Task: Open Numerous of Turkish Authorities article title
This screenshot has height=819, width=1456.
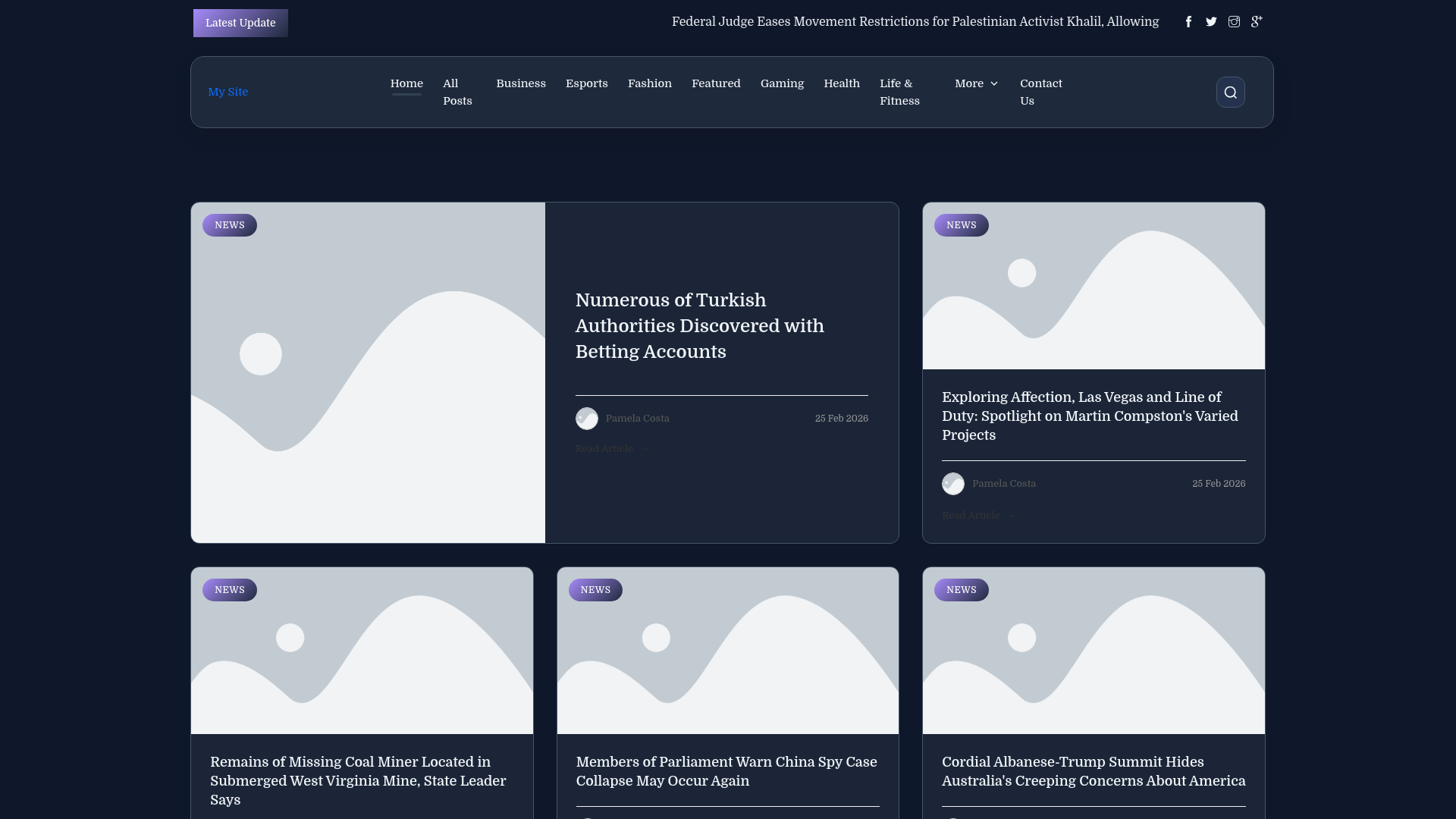Action: click(699, 325)
